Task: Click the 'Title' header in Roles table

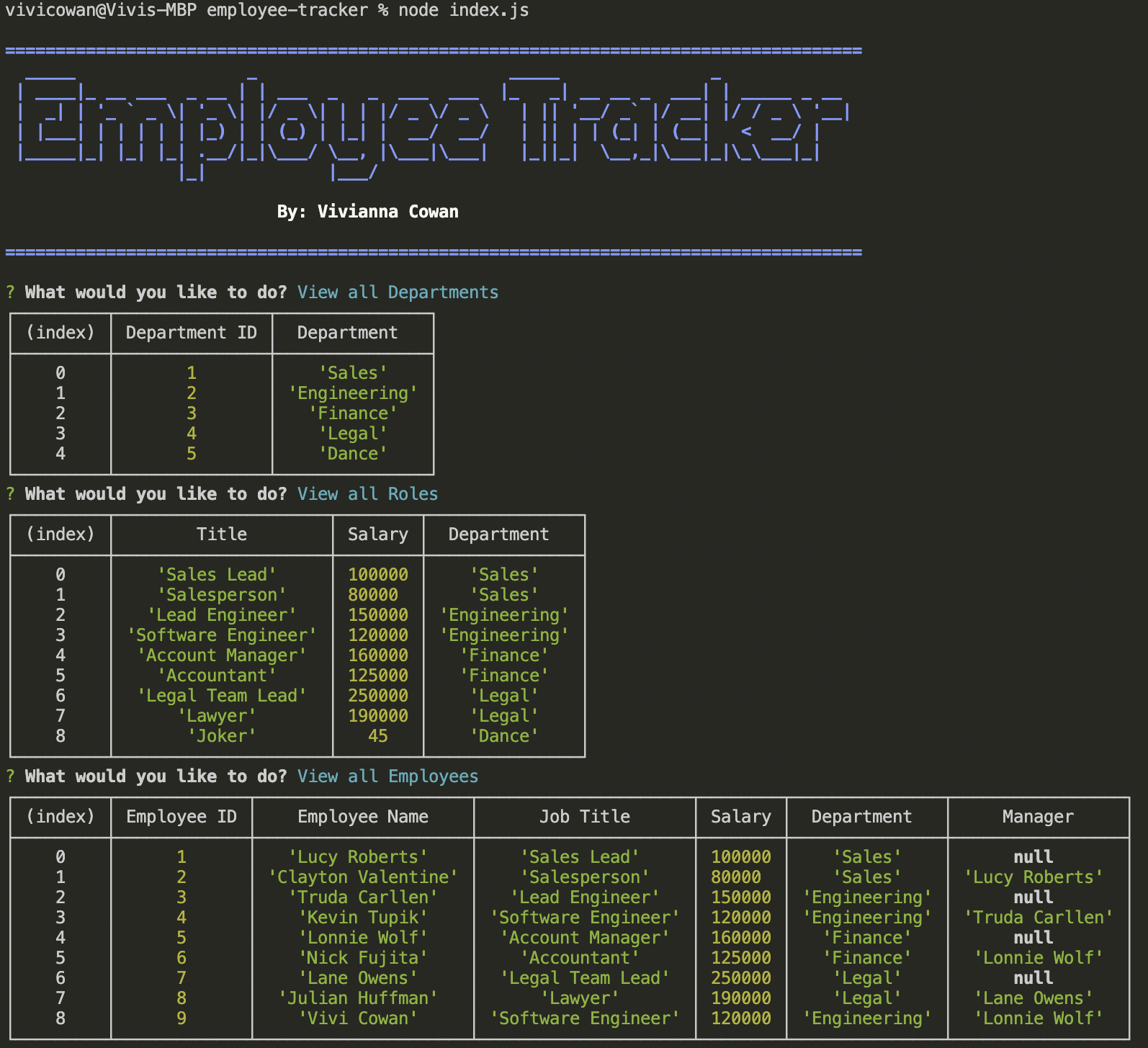Action: pos(222,534)
